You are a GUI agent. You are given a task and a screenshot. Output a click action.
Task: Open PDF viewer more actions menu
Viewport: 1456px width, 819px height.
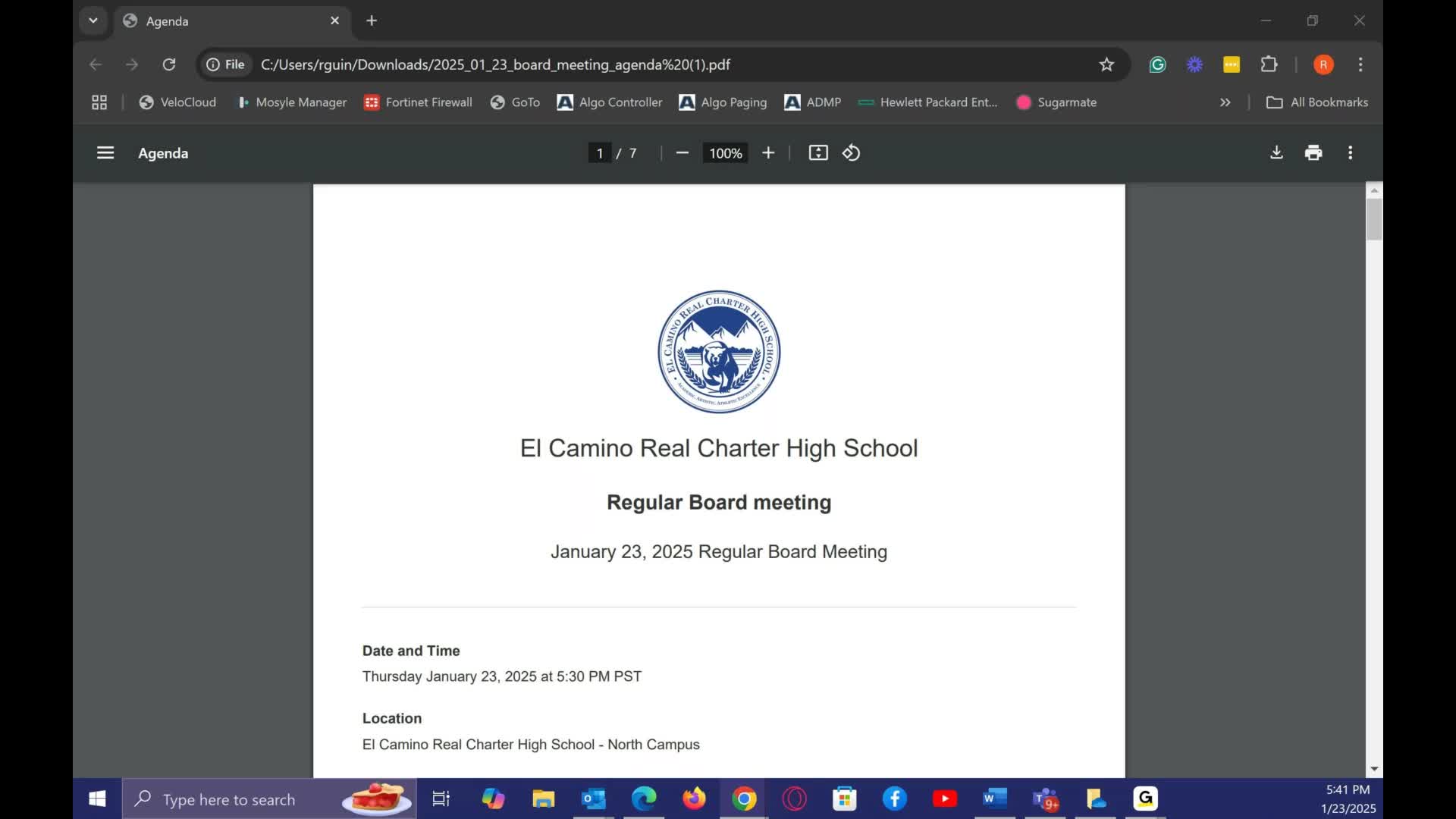[1350, 153]
